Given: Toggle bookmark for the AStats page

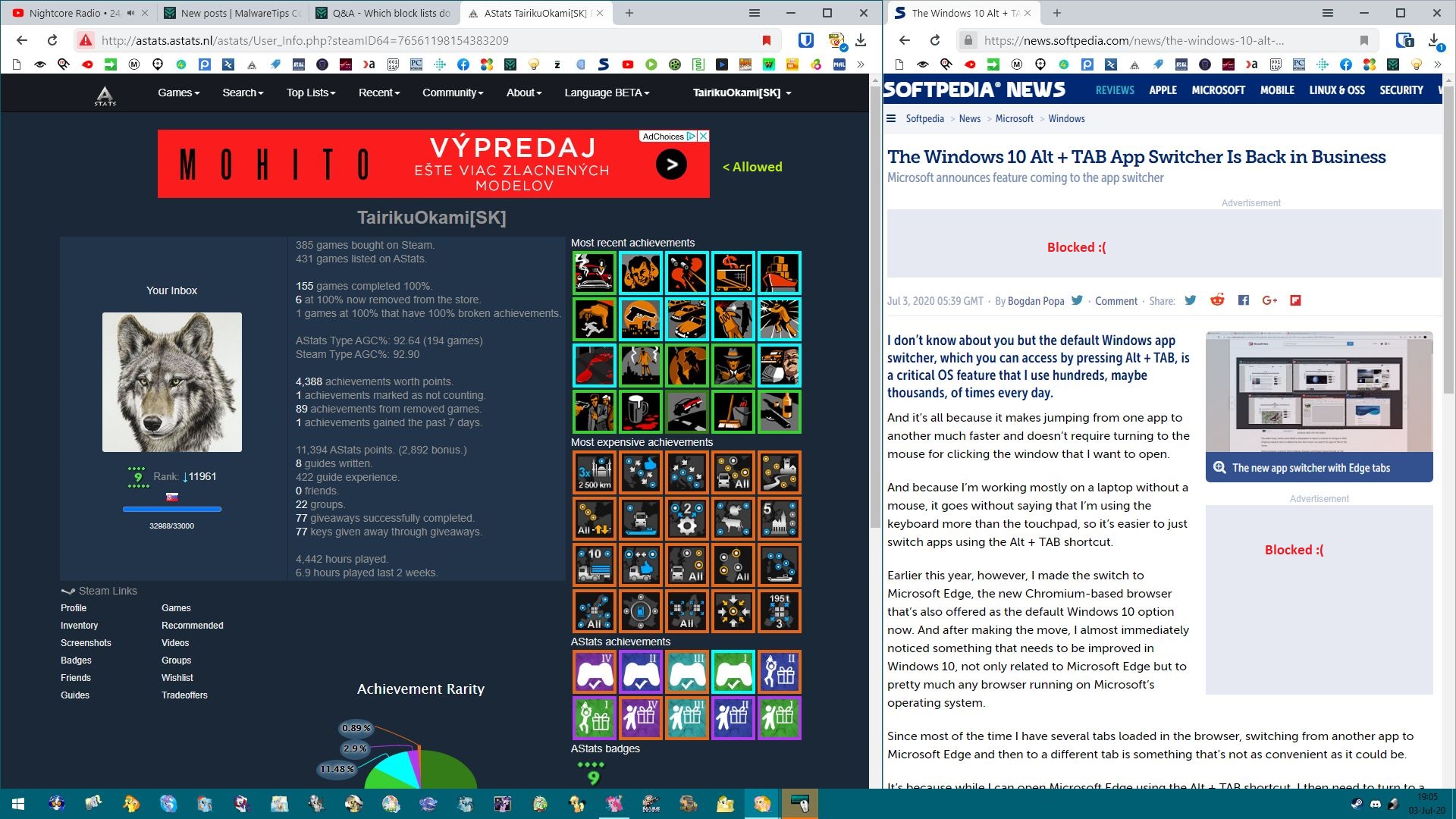Looking at the screenshot, I should point(767,40).
